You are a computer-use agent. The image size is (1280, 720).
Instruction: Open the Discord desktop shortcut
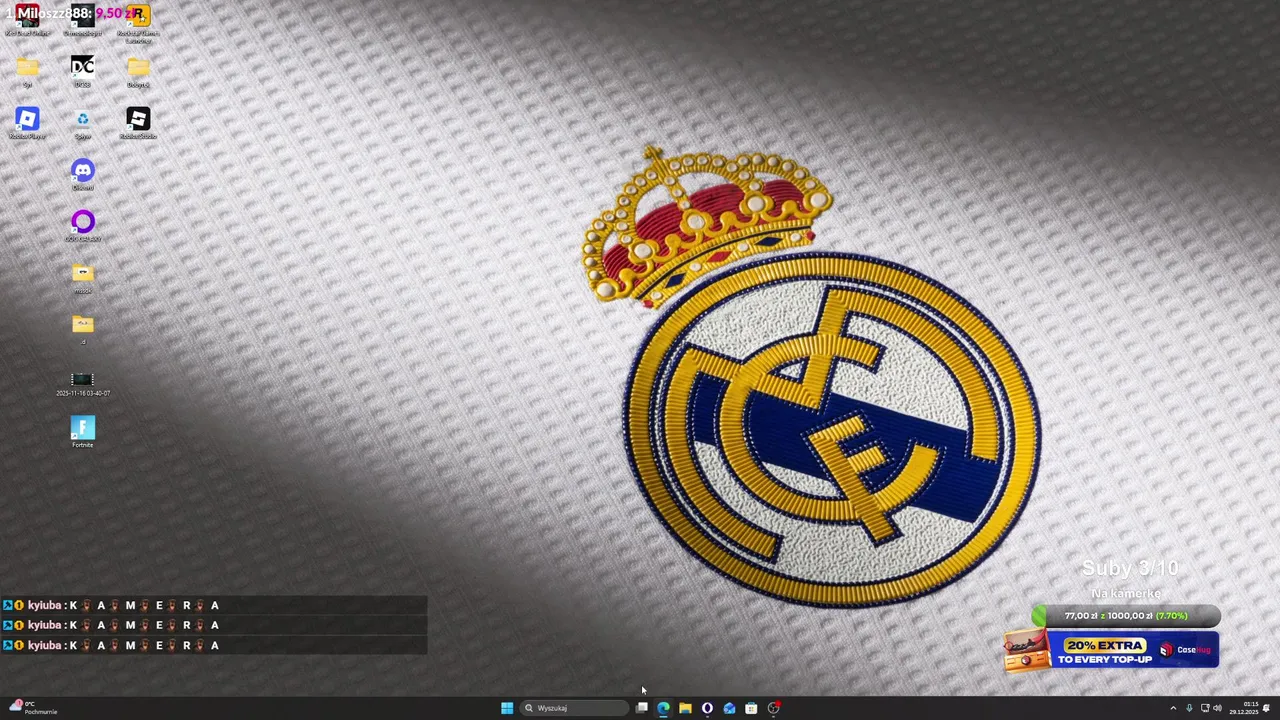click(83, 175)
